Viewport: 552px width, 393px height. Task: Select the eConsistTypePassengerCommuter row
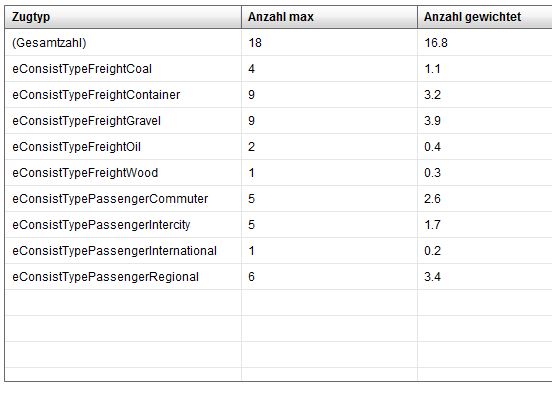[278, 199]
